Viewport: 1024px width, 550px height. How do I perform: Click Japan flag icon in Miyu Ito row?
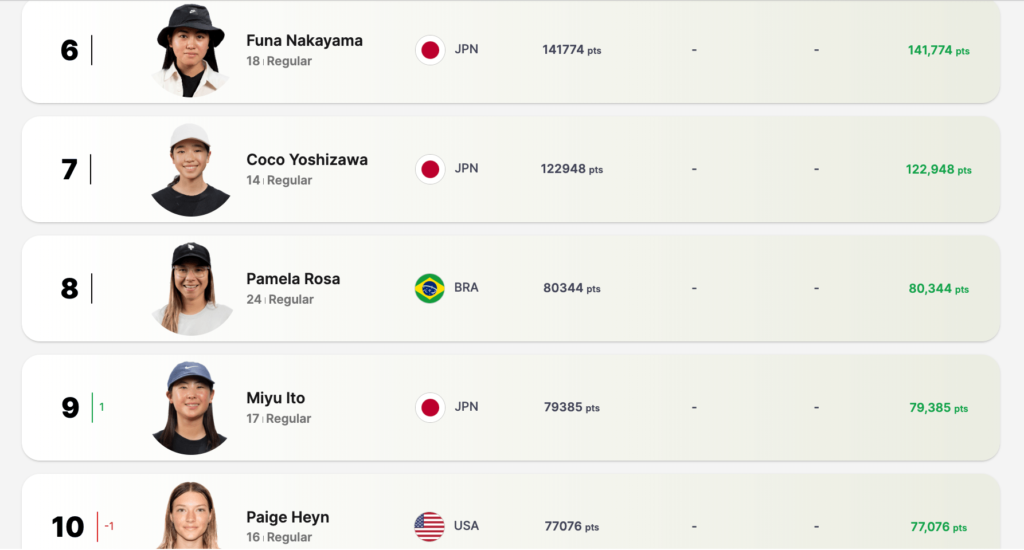[430, 407]
